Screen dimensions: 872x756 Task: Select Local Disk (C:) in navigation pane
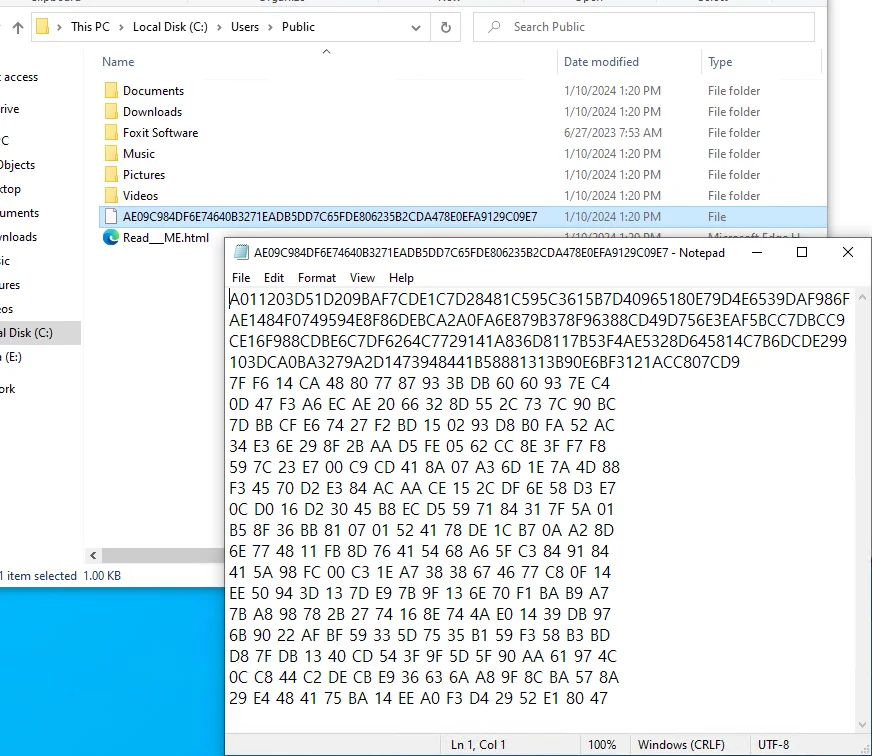[26, 333]
